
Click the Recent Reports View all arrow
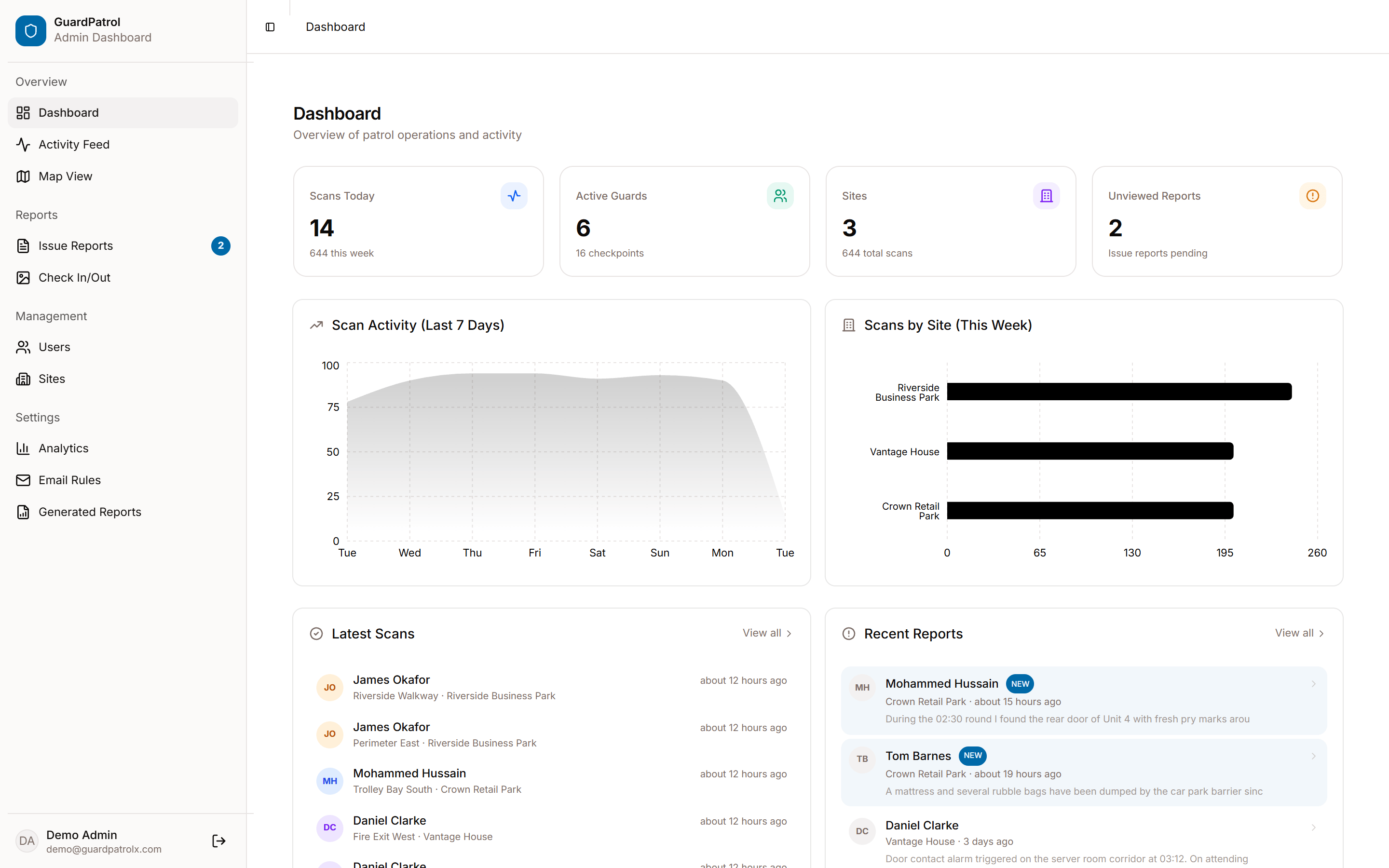tap(1322, 633)
